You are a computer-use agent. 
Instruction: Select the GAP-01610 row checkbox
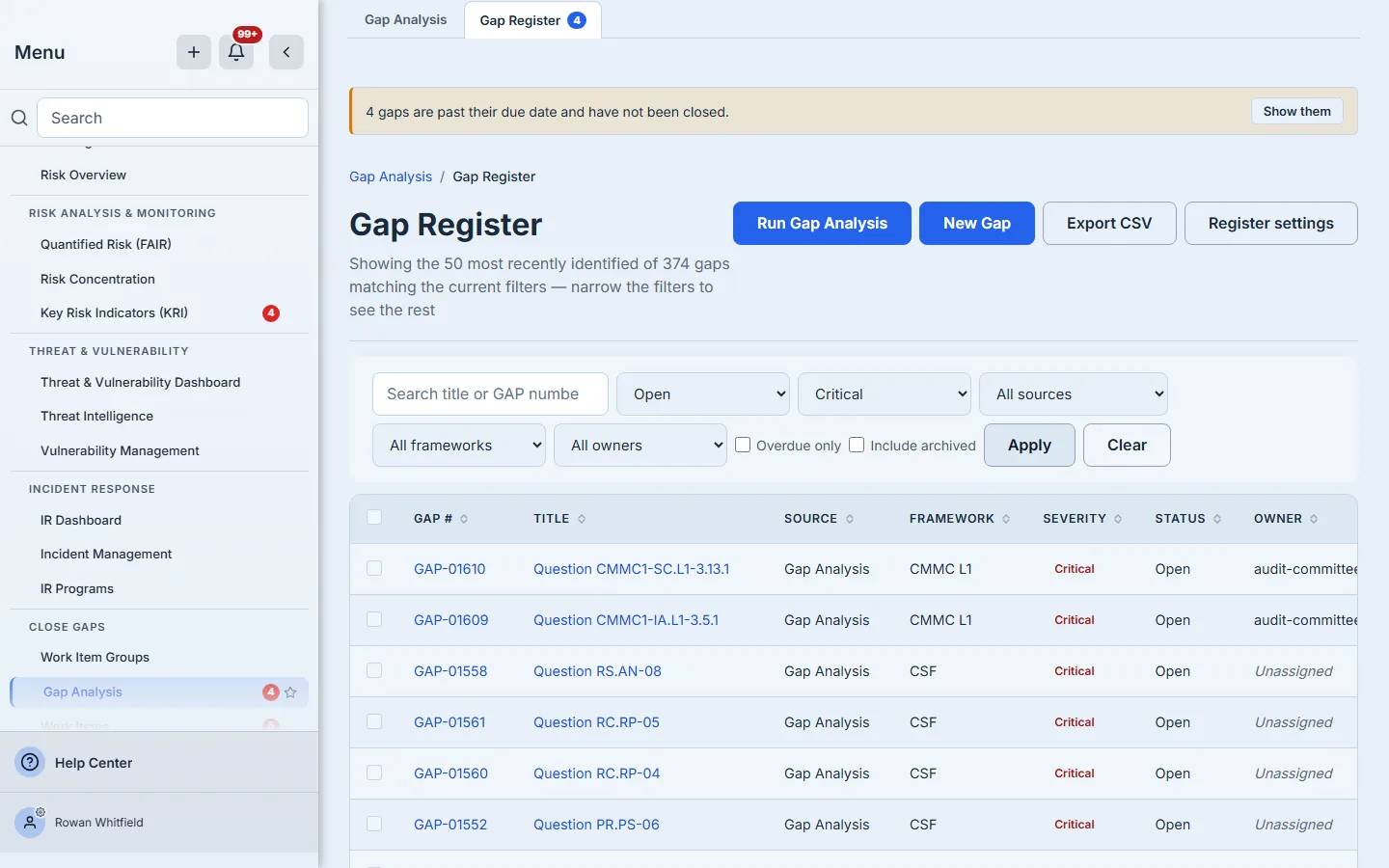click(374, 569)
